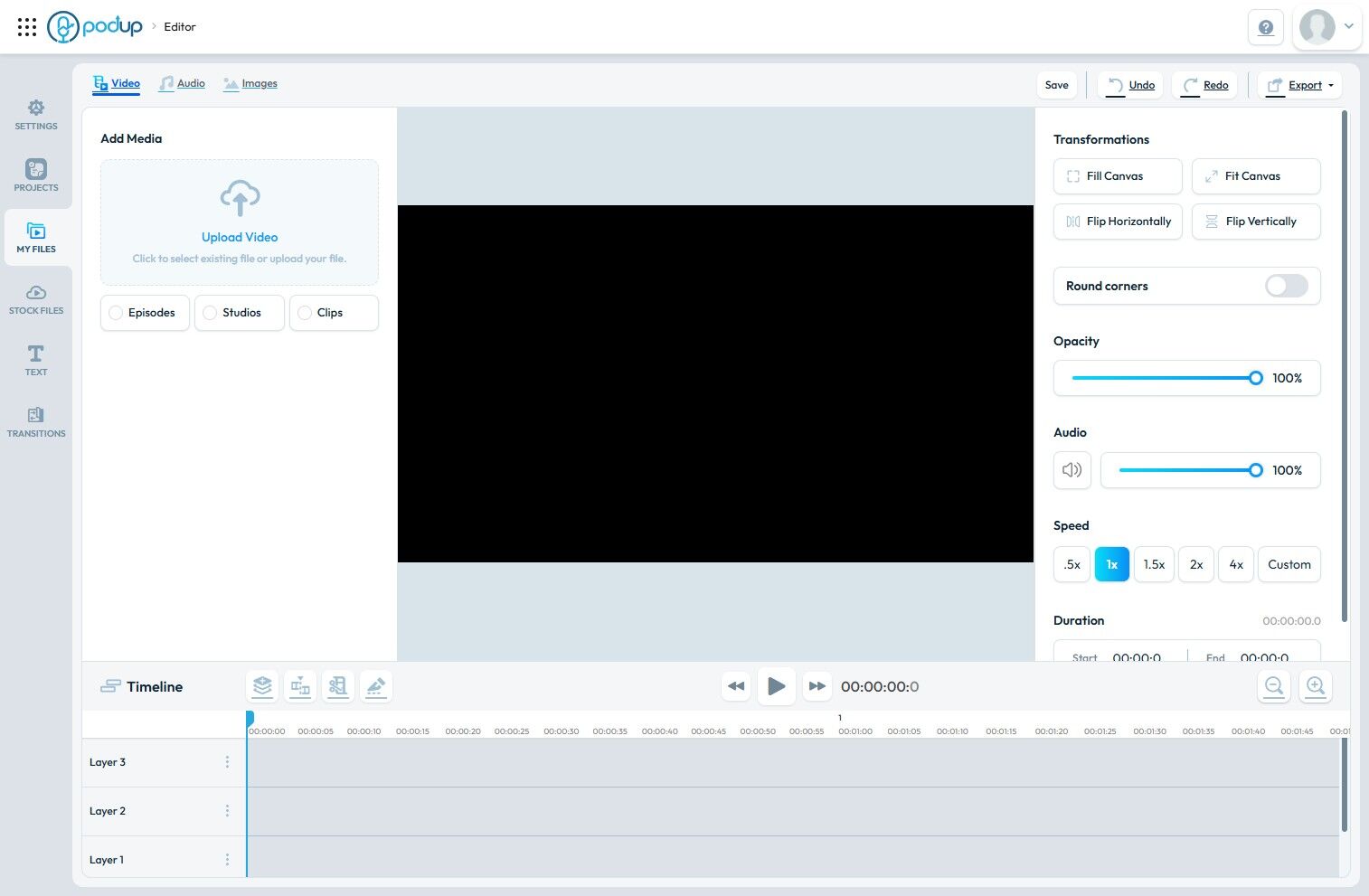Open Layer 3 options menu
1369x896 pixels.
227,762
